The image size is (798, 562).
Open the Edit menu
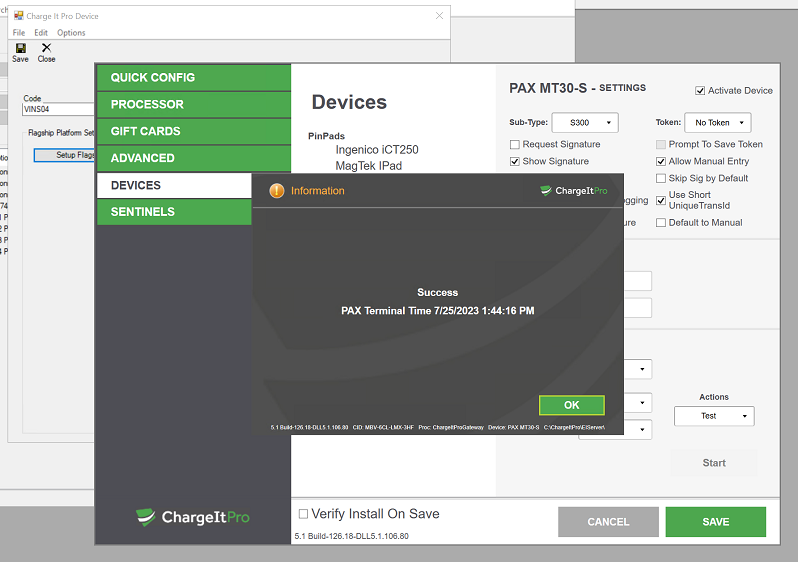(x=41, y=33)
